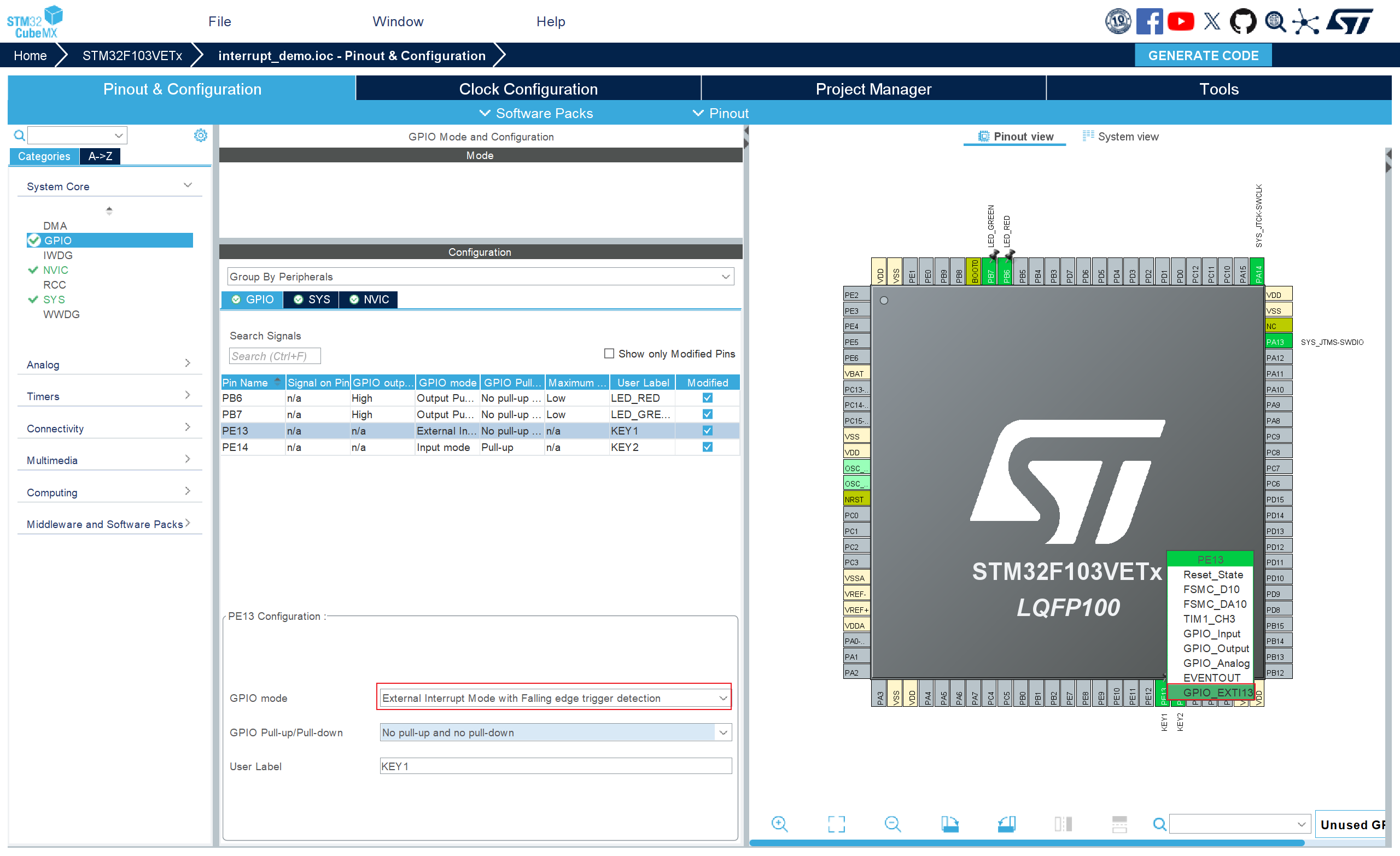Viewport: 1400px width, 856px height.
Task: Click the GENERATE CODE button
Action: [1203, 56]
